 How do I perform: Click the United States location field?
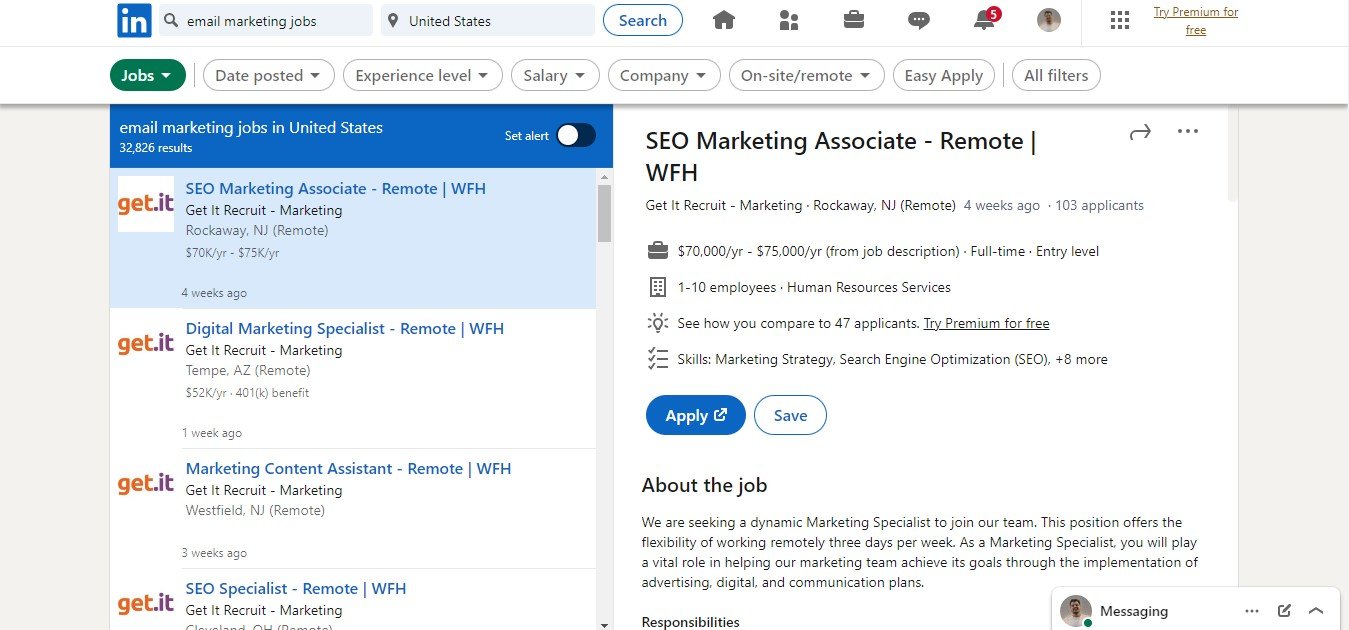tap(488, 20)
